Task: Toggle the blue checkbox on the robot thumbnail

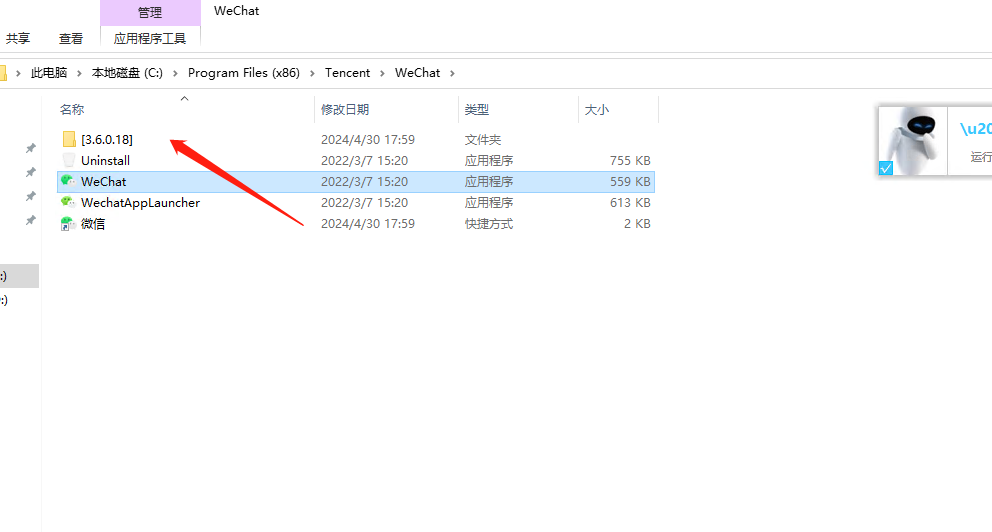Action: coord(886,168)
